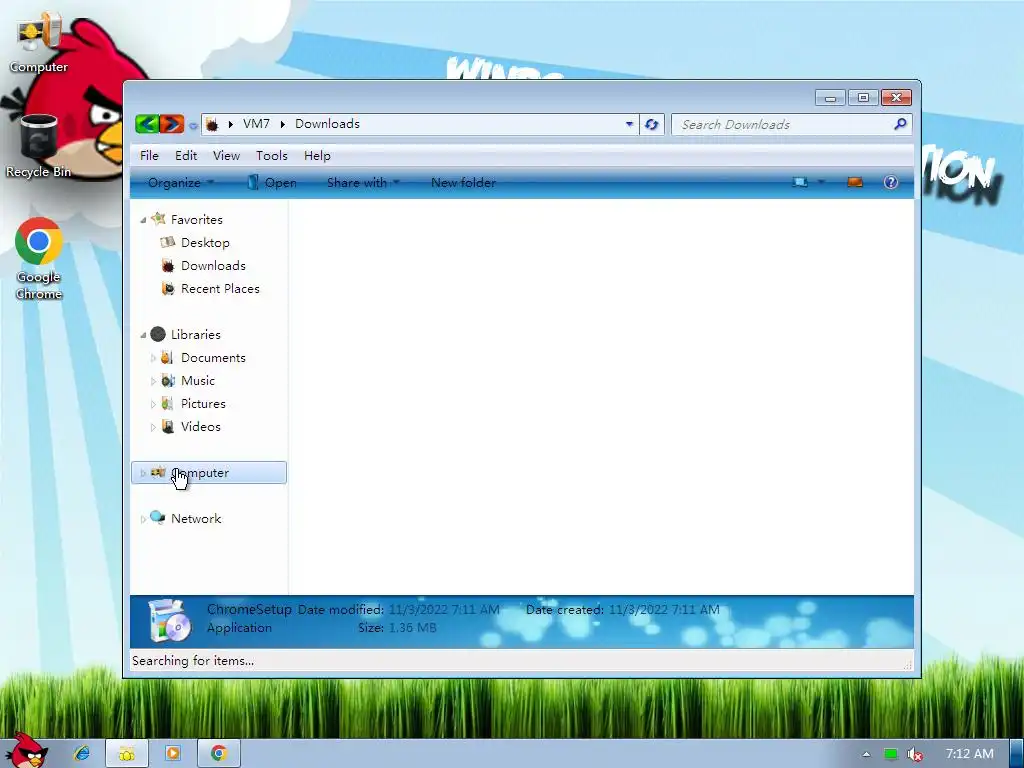Expand the Videos library arrow
This screenshot has height=768, width=1024.
(153, 427)
